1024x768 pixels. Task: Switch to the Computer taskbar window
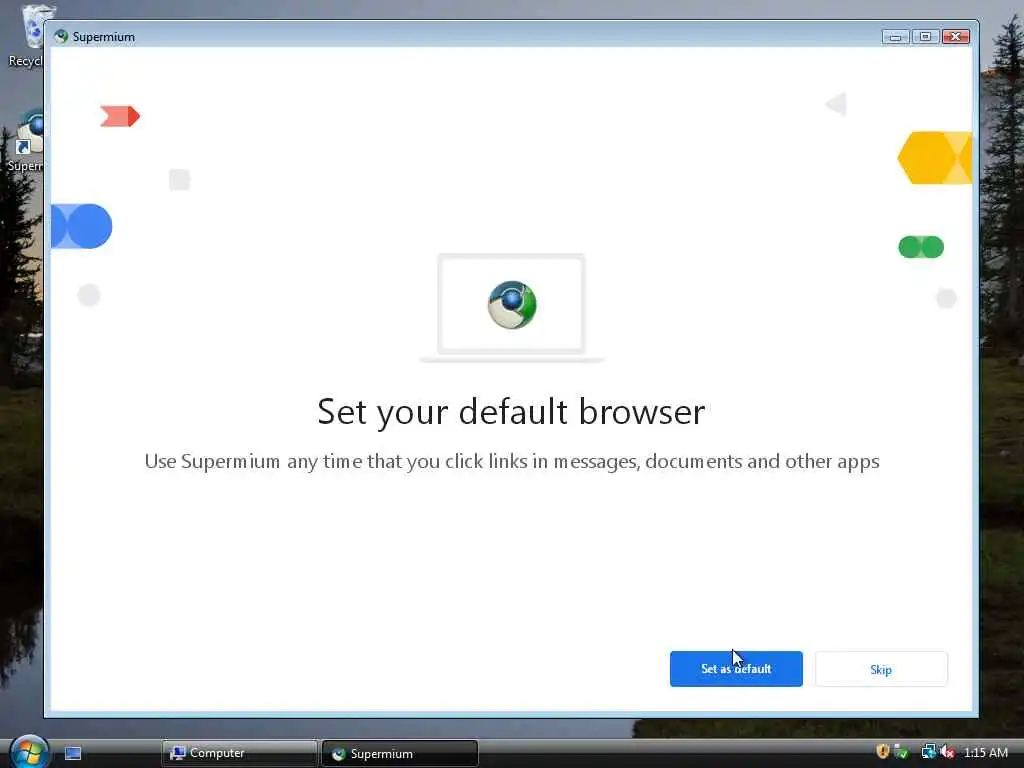click(x=239, y=753)
